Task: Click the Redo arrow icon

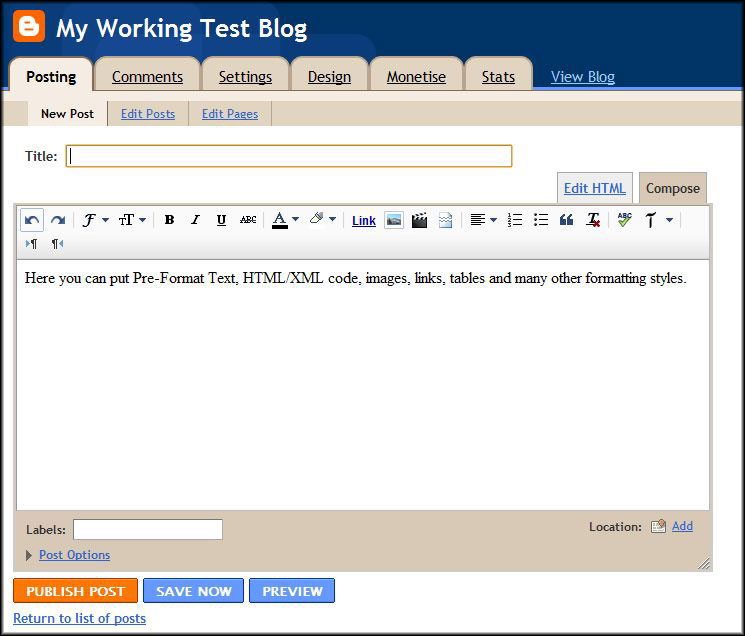Action: 58,220
